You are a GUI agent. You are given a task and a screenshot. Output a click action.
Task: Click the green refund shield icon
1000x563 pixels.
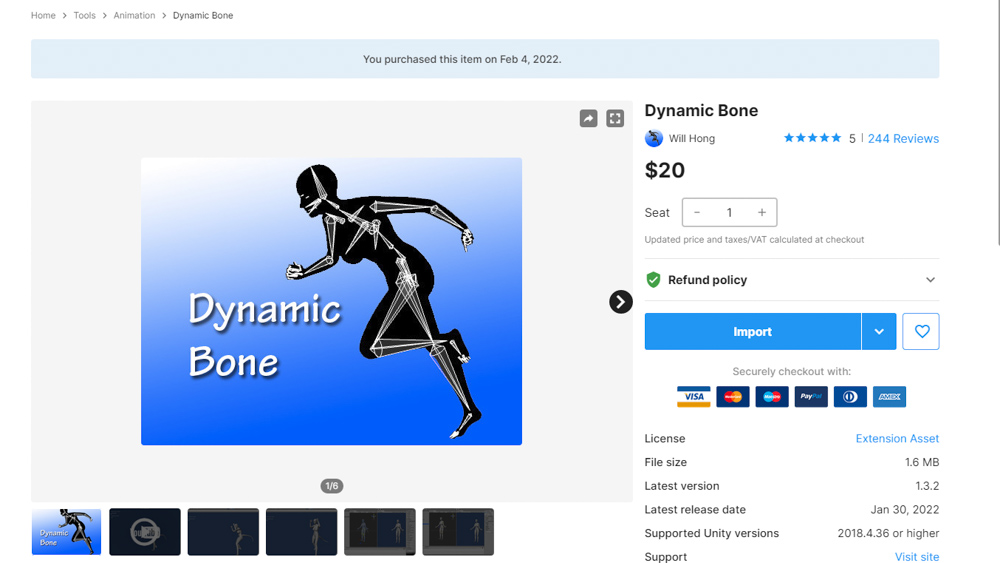653,280
